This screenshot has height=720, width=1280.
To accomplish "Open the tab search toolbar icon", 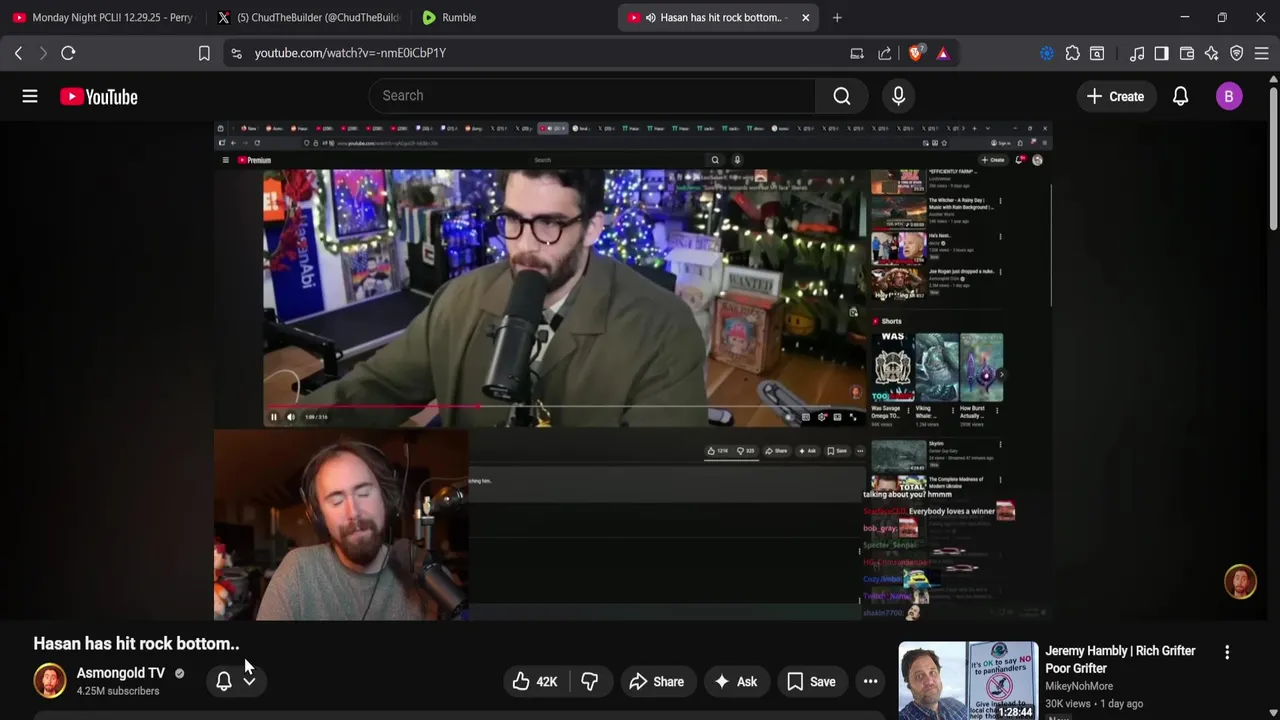I will pos(1097,53).
